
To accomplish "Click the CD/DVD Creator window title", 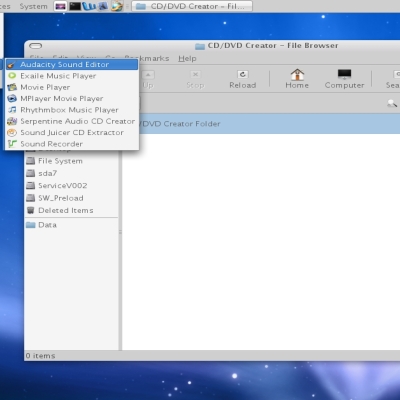I will [273, 46].
